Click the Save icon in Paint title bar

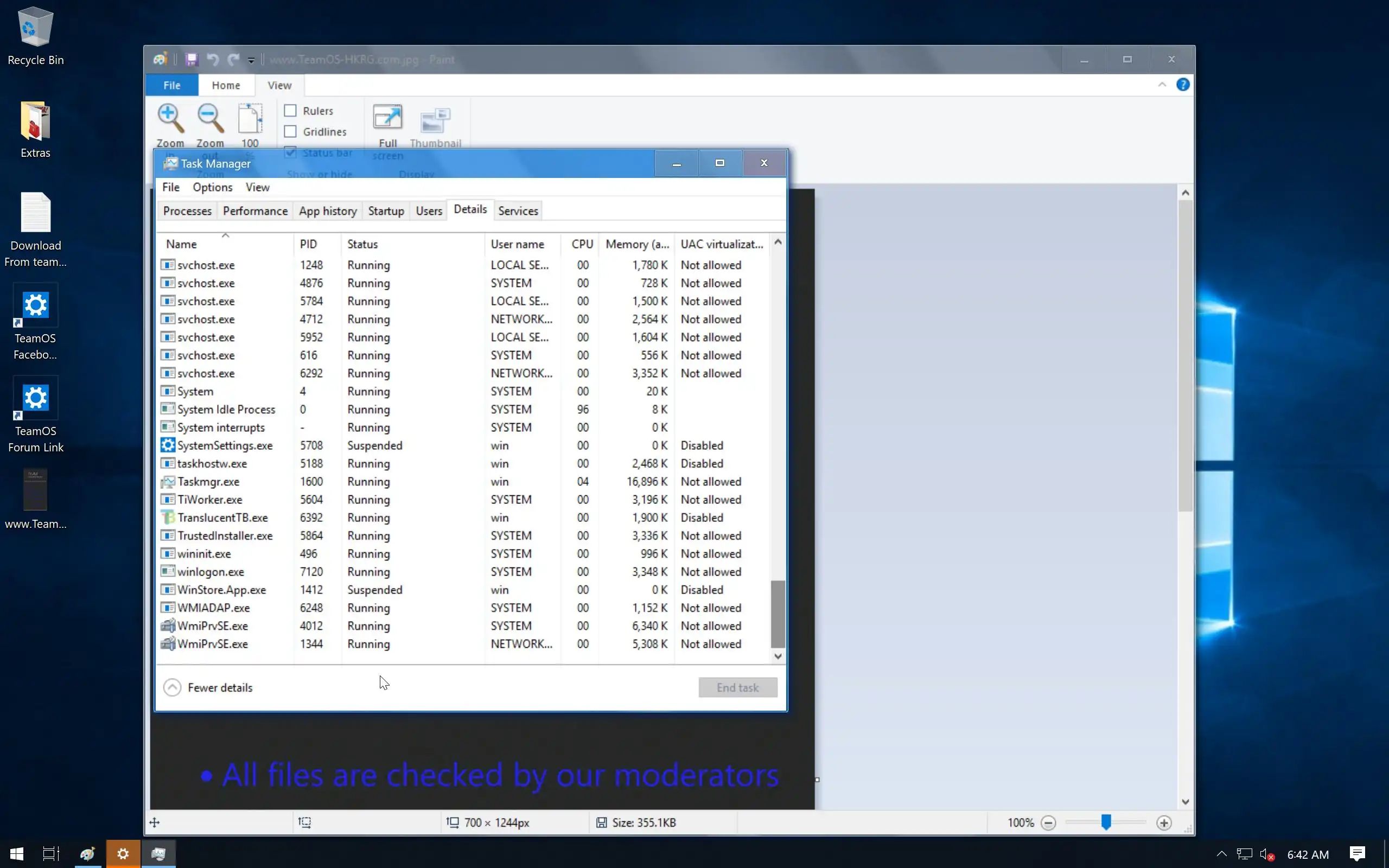(x=192, y=60)
